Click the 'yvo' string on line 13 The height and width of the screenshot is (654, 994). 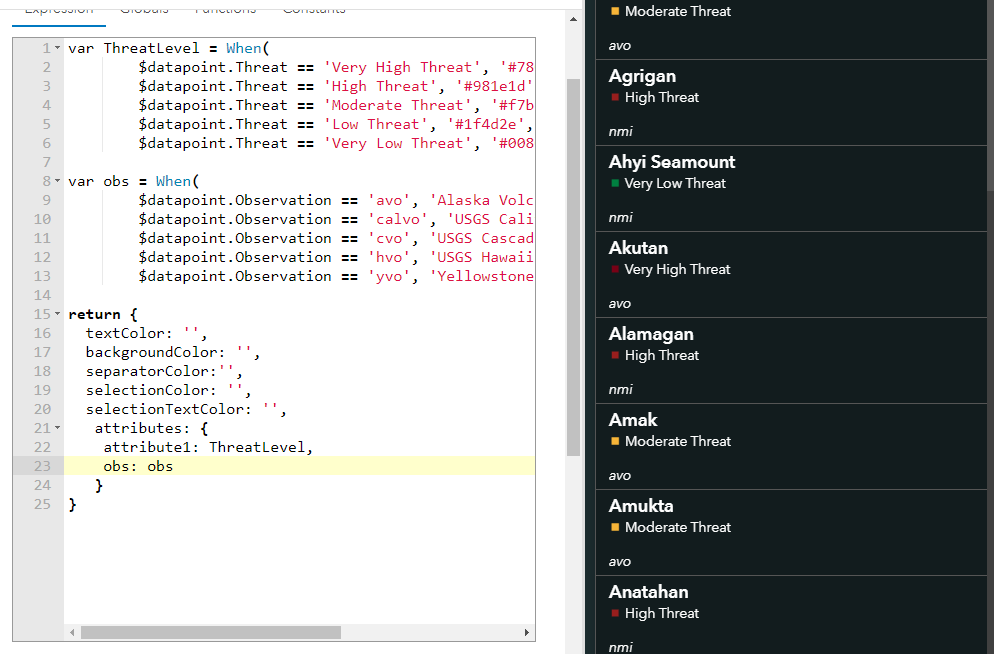[x=389, y=276]
